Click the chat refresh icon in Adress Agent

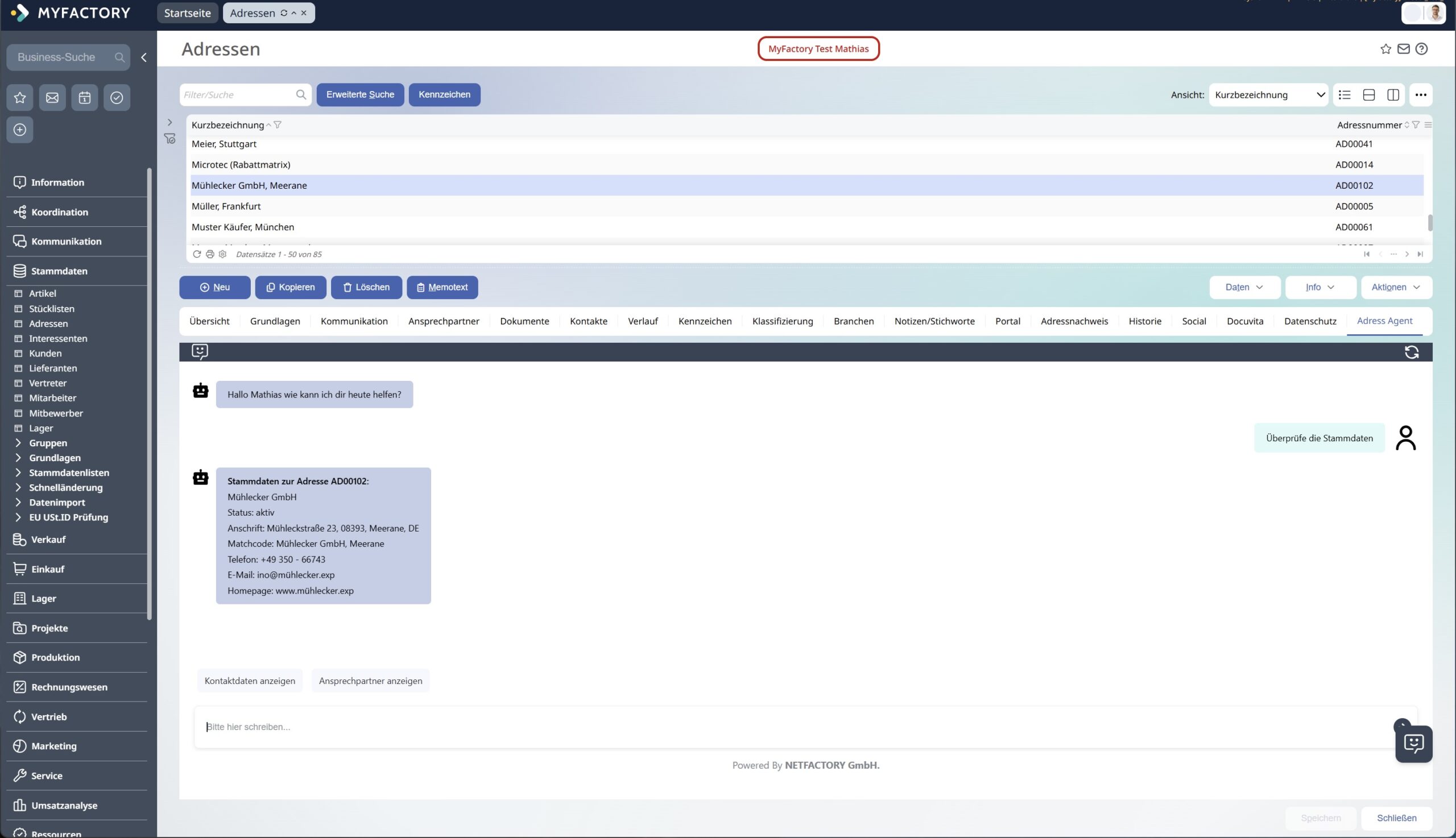pos(1411,352)
